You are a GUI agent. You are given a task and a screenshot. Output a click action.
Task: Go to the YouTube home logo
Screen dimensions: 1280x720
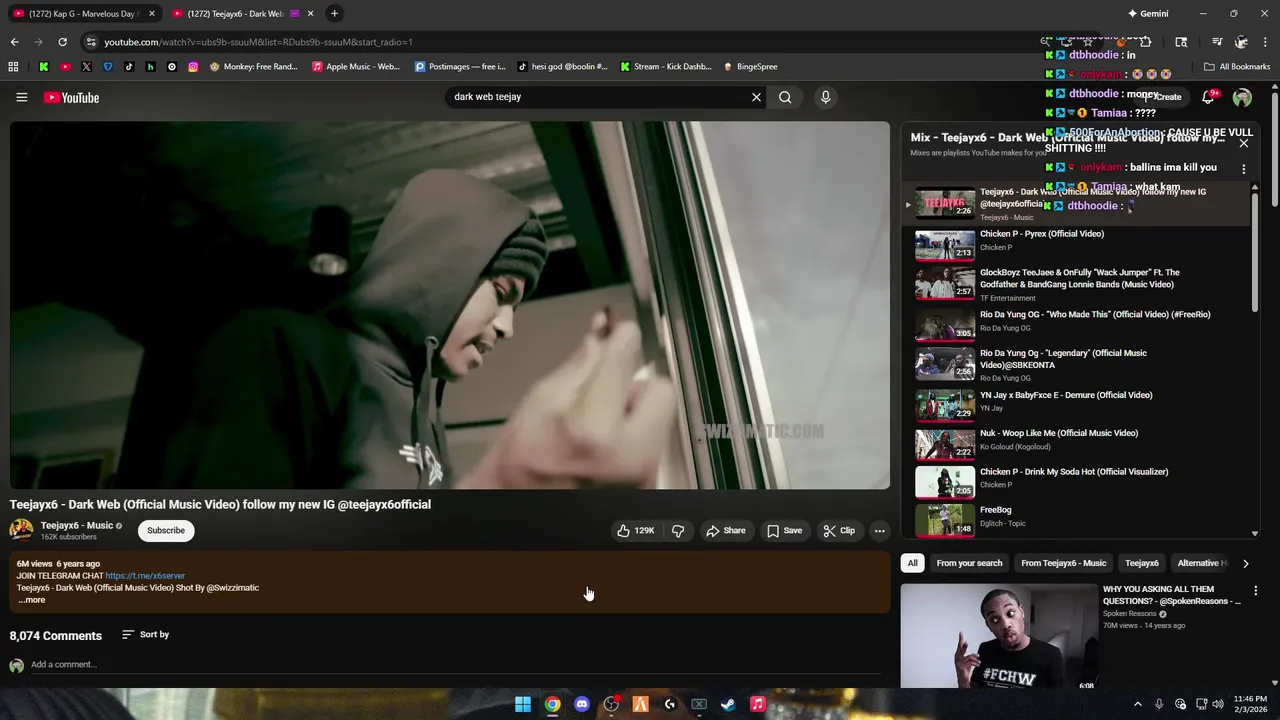tap(71, 97)
